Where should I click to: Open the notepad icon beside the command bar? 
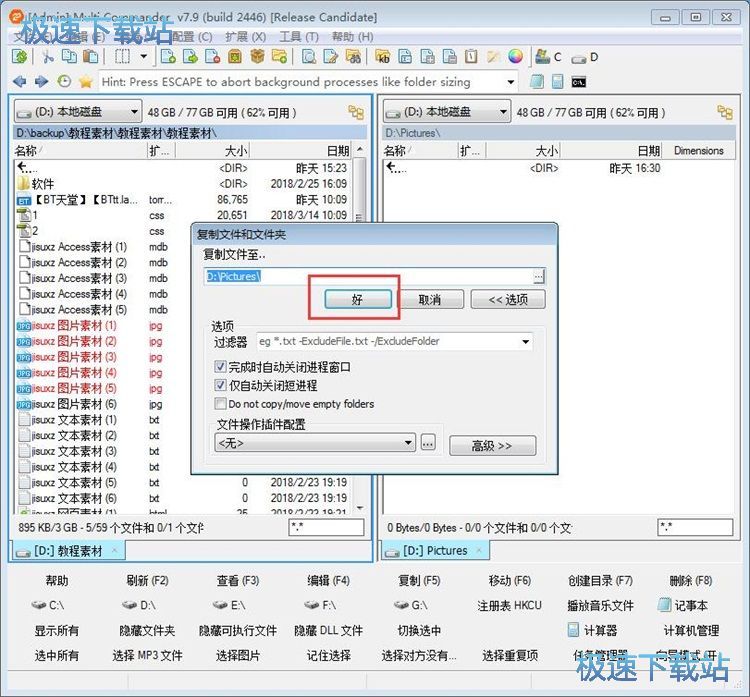coord(537,82)
